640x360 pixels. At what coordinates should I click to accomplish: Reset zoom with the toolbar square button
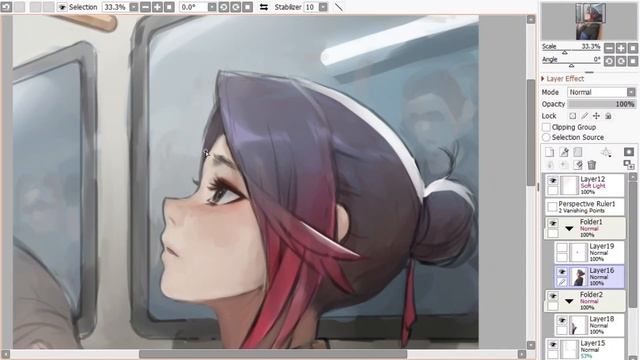click(169, 7)
